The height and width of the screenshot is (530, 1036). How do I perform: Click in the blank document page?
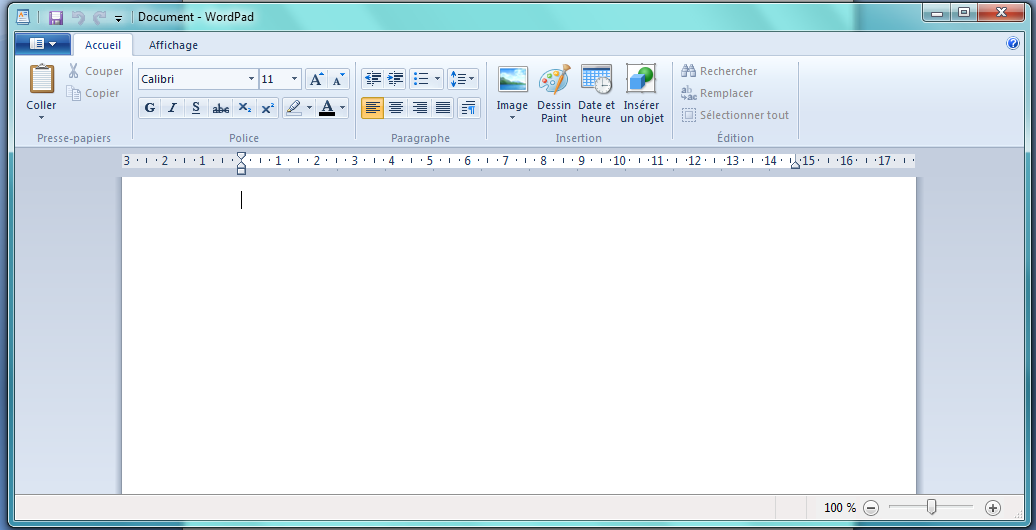[519, 335]
